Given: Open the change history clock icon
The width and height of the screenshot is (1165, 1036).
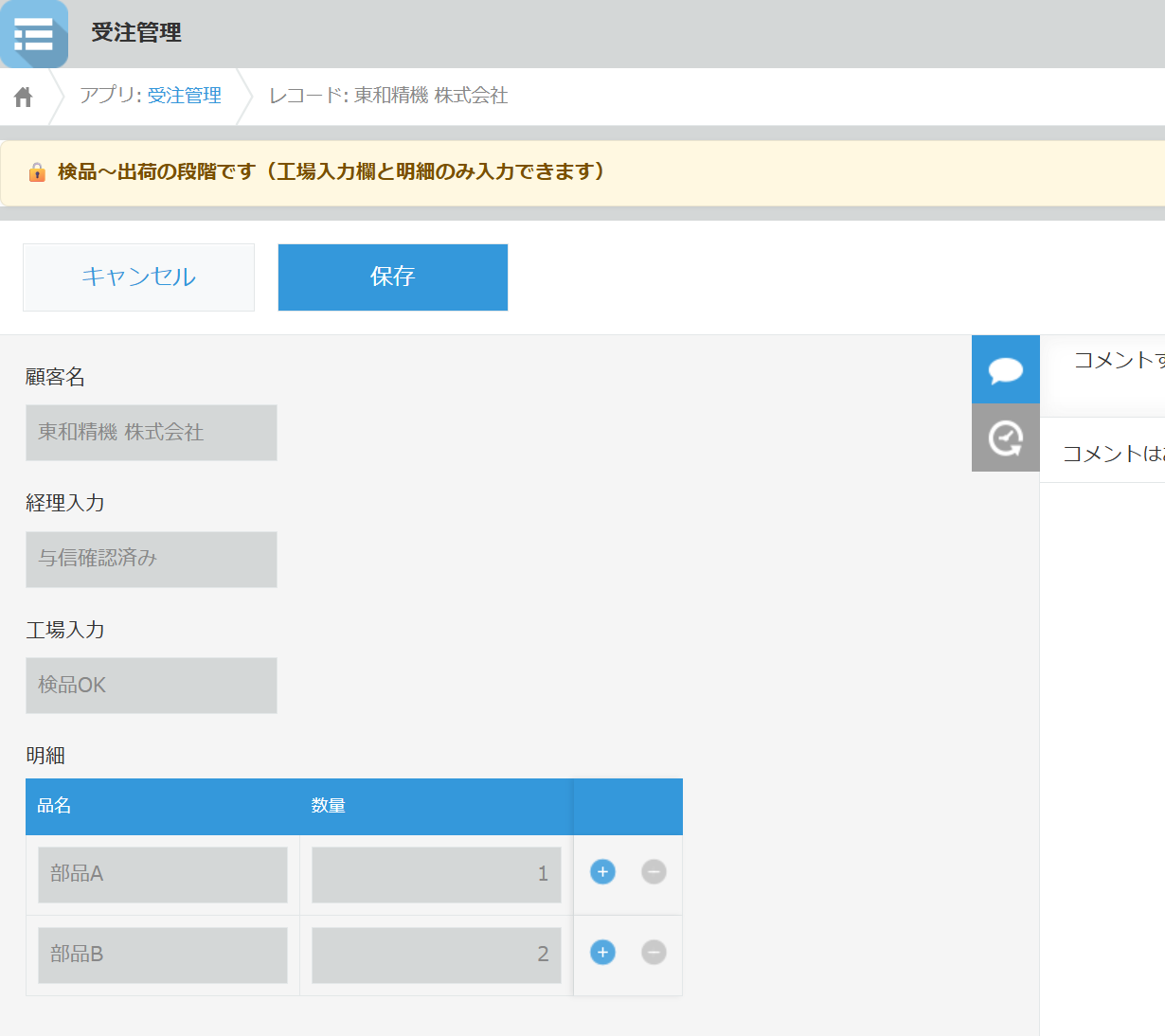Looking at the screenshot, I should click(x=1006, y=438).
